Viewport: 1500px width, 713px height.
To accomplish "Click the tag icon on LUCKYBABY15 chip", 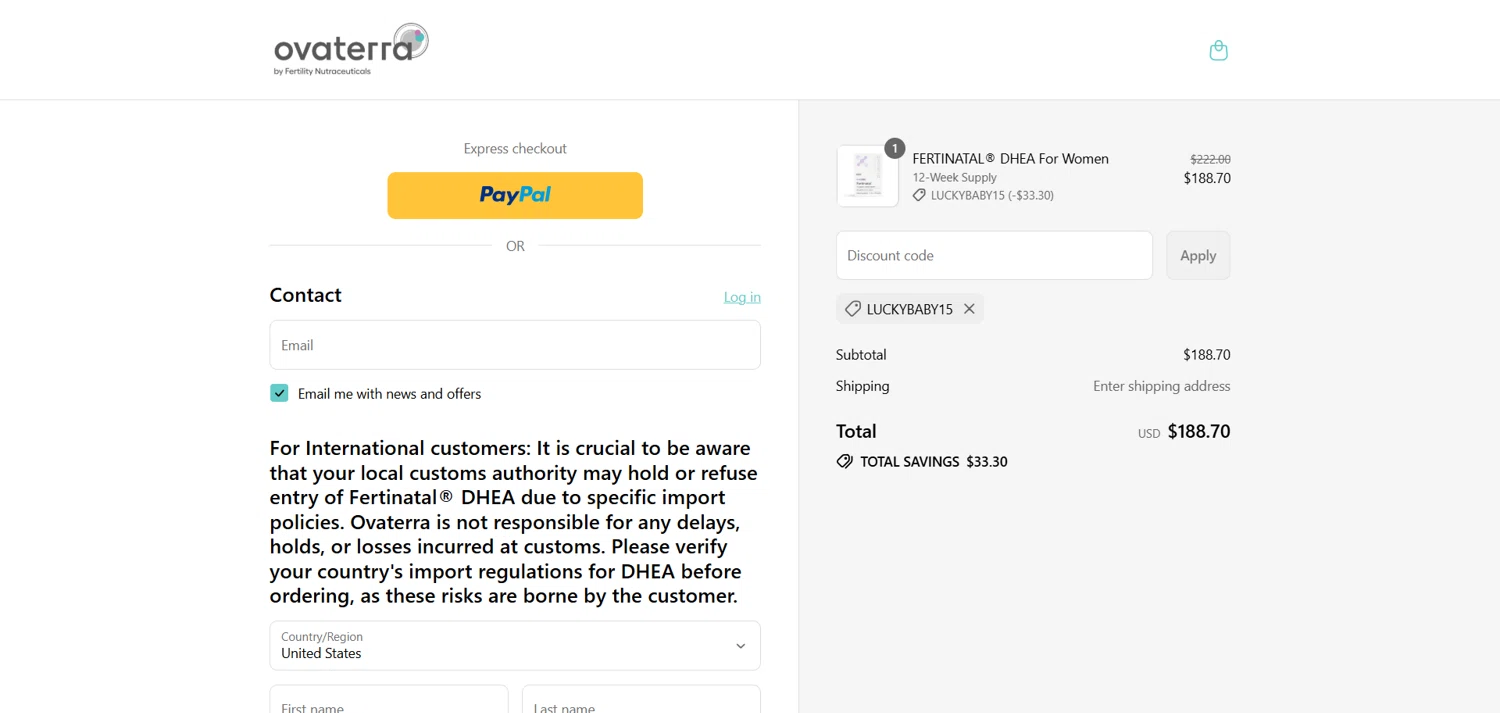I will (x=853, y=309).
